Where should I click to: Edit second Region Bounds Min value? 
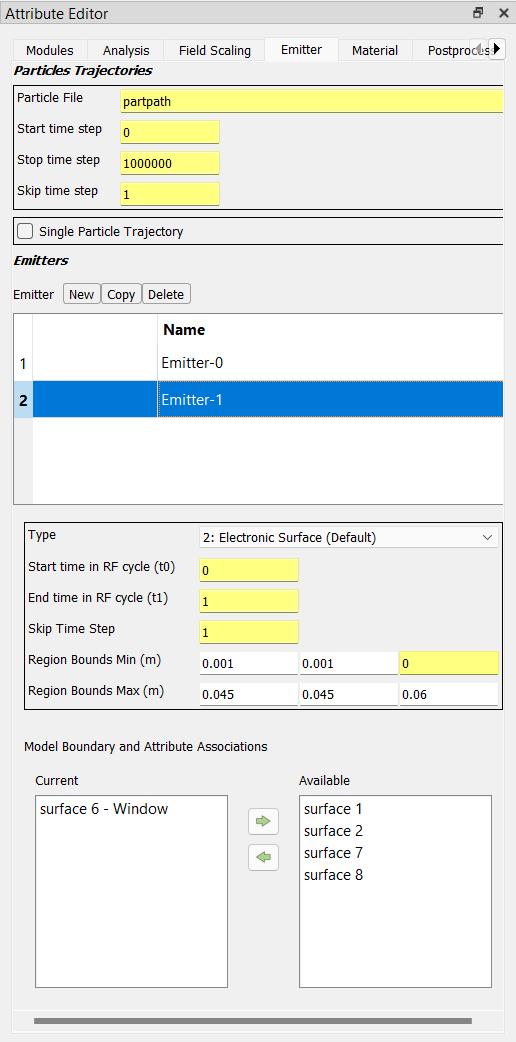(x=348, y=663)
